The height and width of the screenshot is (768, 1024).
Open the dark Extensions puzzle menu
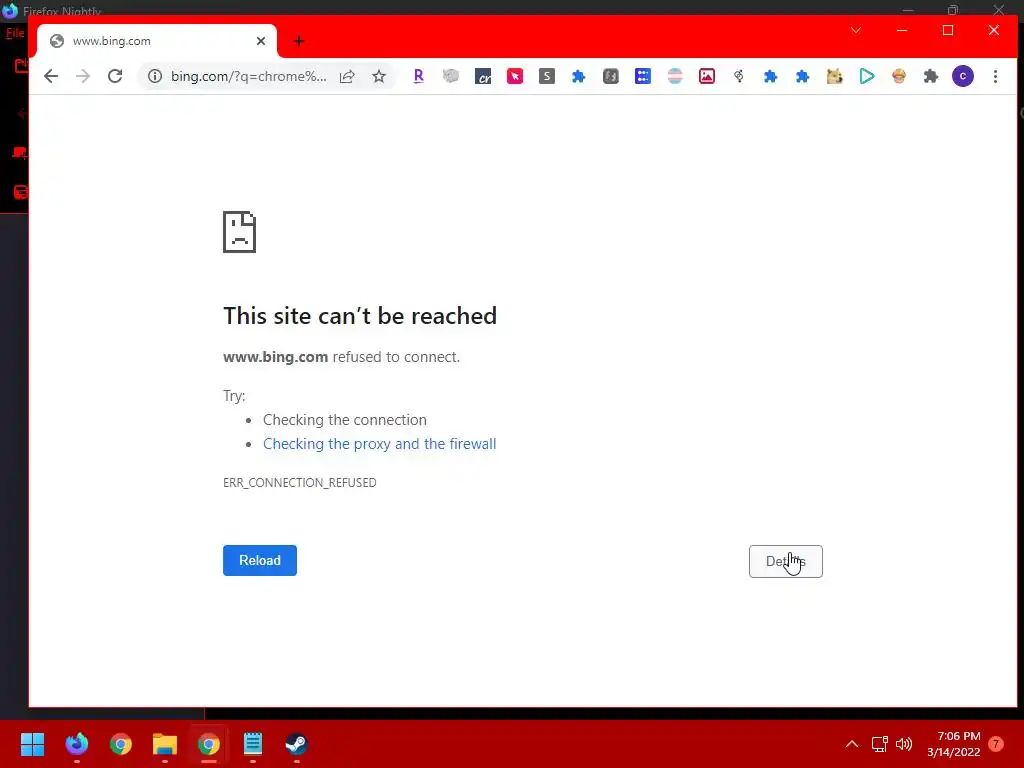click(x=931, y=76)
